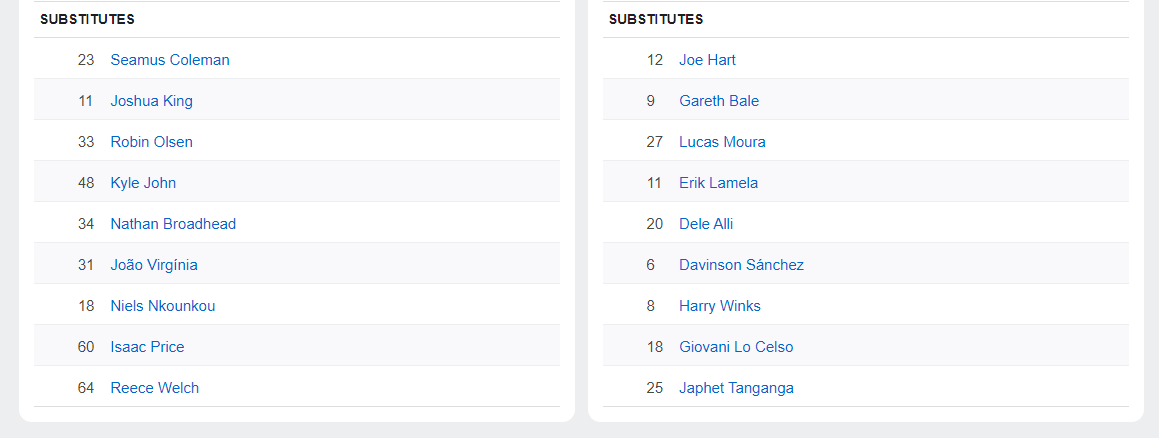The width and height of the screenshot is (1159, 438).
Task: Select Giovani Lo Celso from the bench
Action: [736, 347]
